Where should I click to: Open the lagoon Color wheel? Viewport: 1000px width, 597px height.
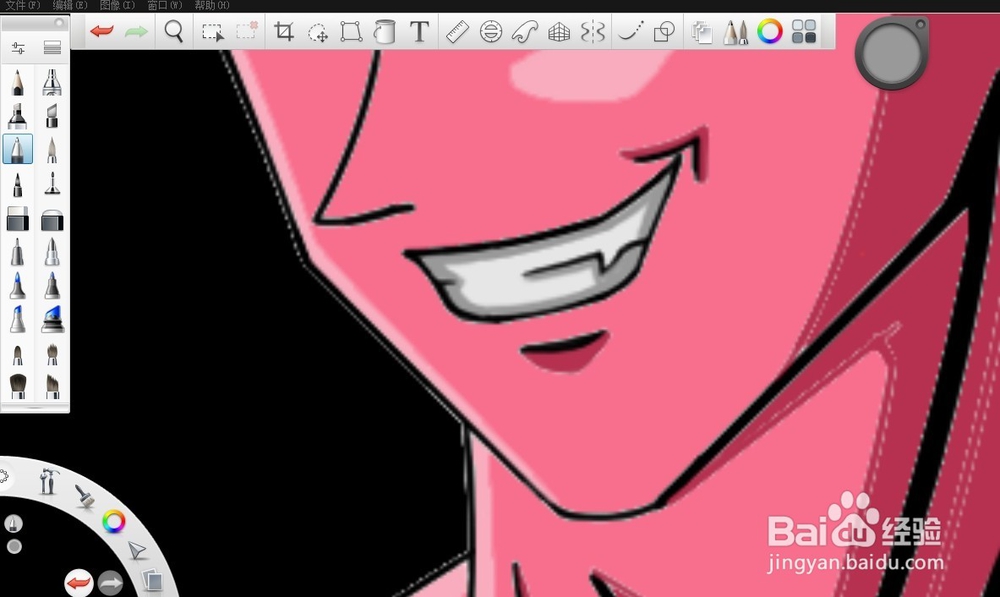pos(114,522)
